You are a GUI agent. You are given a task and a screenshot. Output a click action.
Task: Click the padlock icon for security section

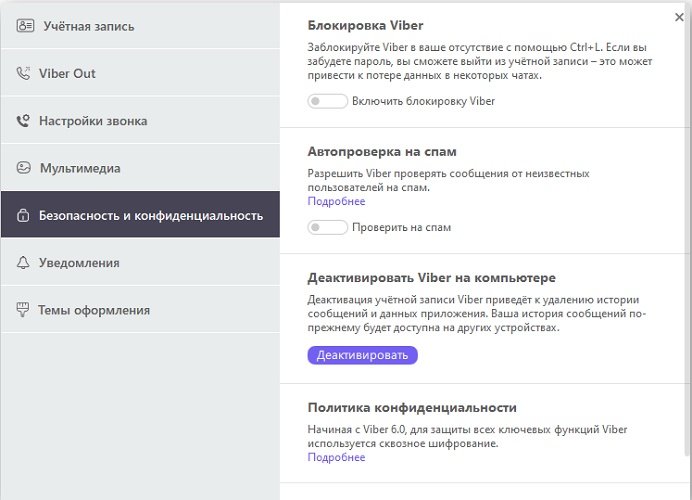click(23, 215)
